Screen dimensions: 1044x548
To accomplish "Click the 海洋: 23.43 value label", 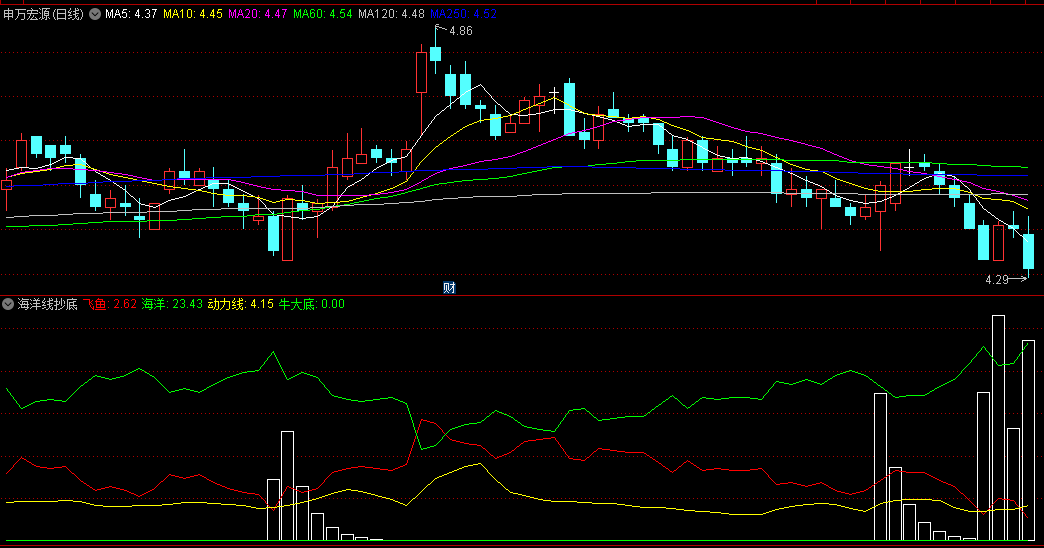I will click(172, 304).
